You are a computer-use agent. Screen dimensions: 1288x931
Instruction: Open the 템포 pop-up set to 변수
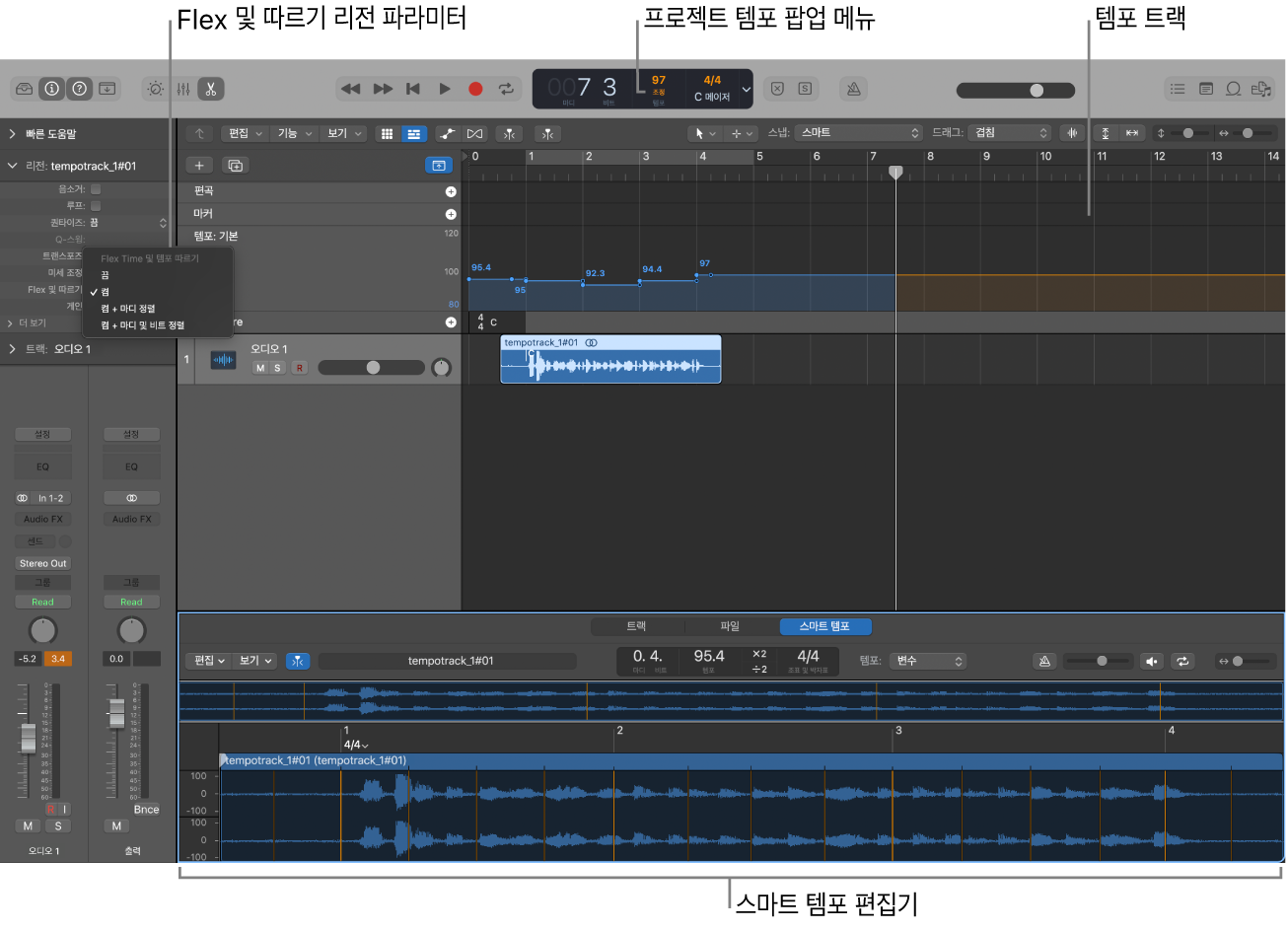pyautogui.click(x=927, y=661)
